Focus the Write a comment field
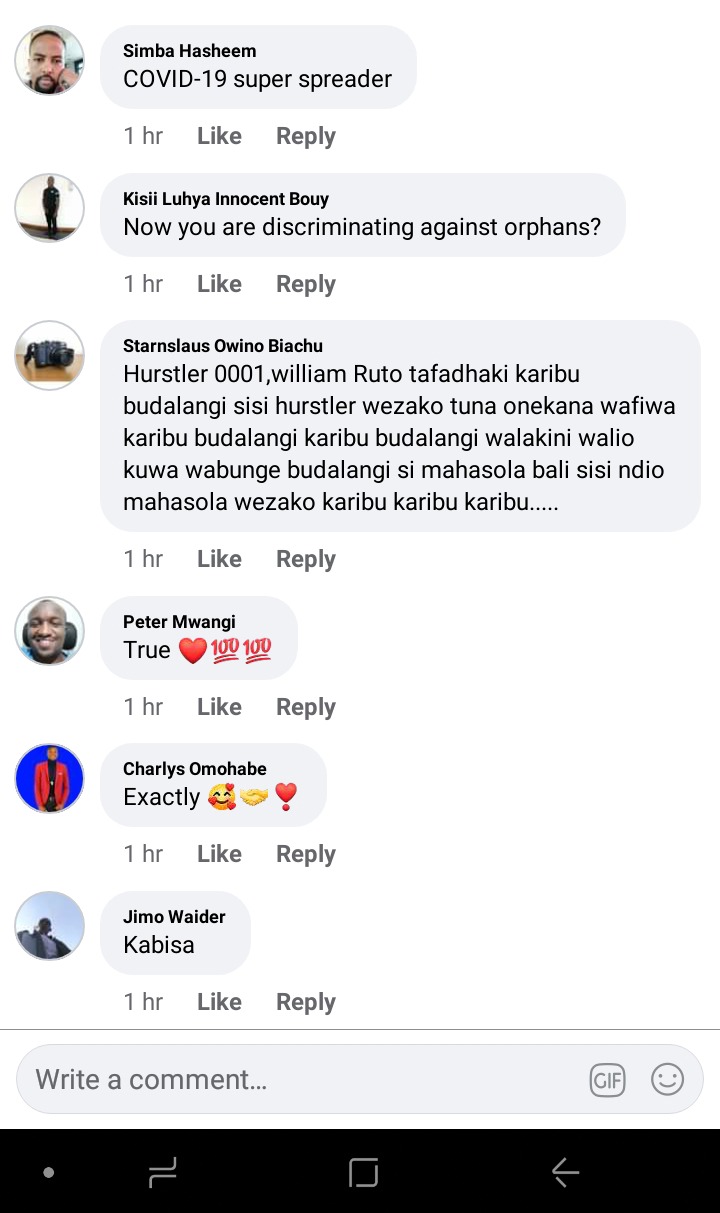 click(x=360, y=1079)
